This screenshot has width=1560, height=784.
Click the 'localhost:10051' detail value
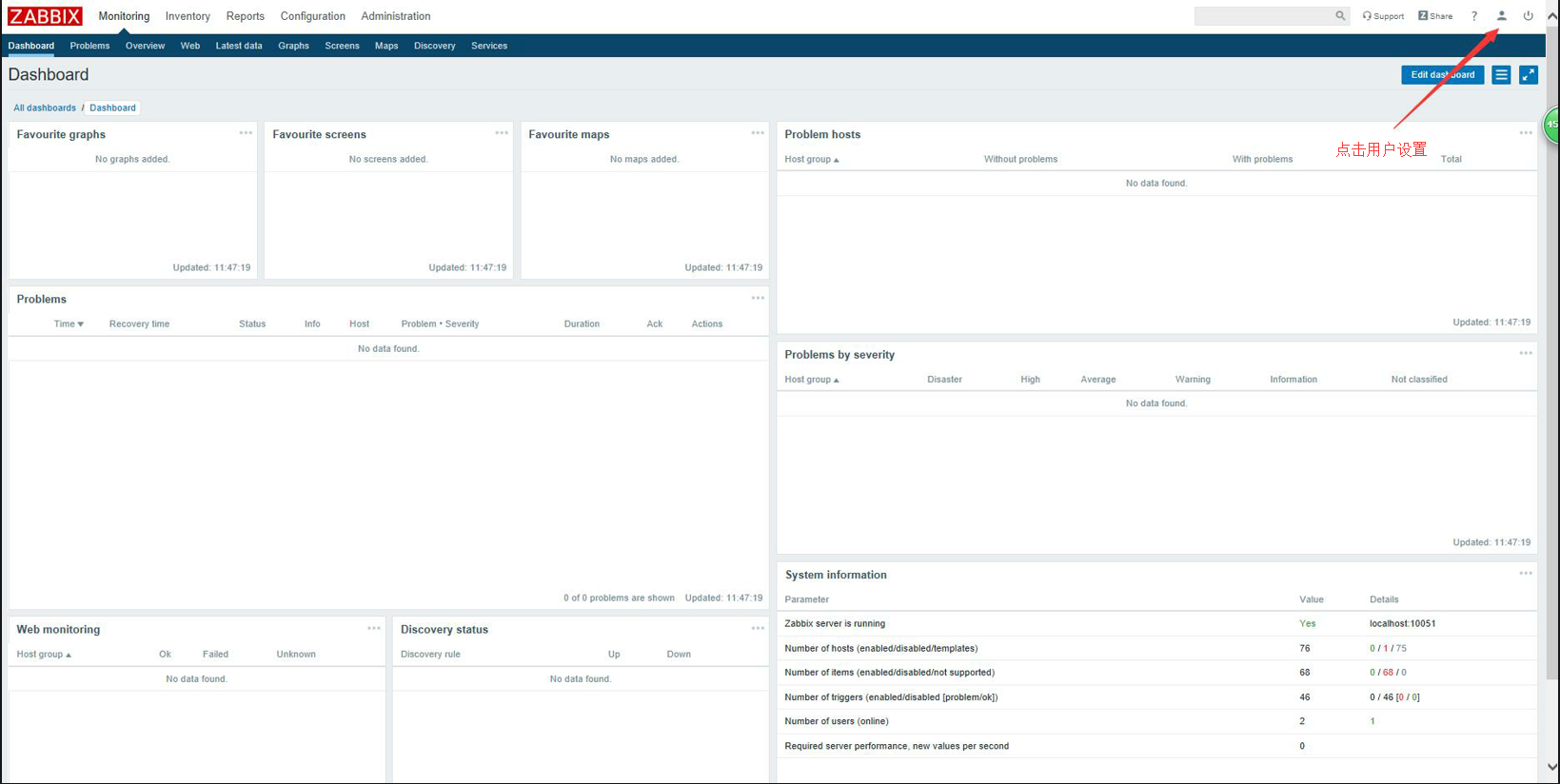(1402, 624)
